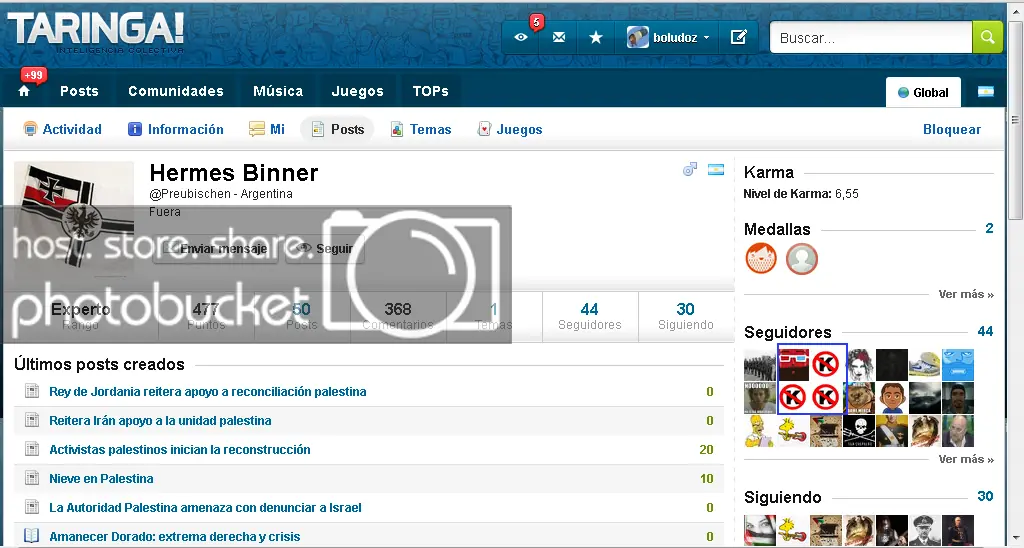Click the Hermes Binner profile picture

tap(74, 219)
